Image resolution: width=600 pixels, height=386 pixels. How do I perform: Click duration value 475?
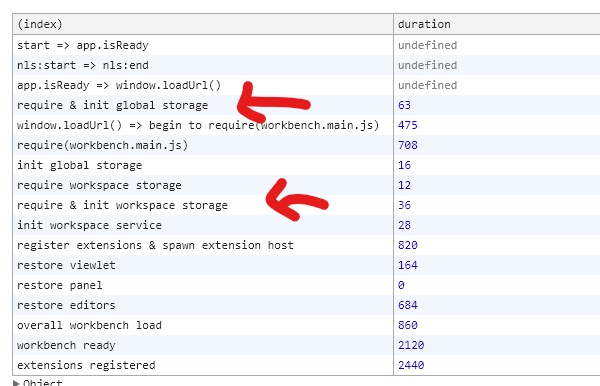click(x=408, y=125)
